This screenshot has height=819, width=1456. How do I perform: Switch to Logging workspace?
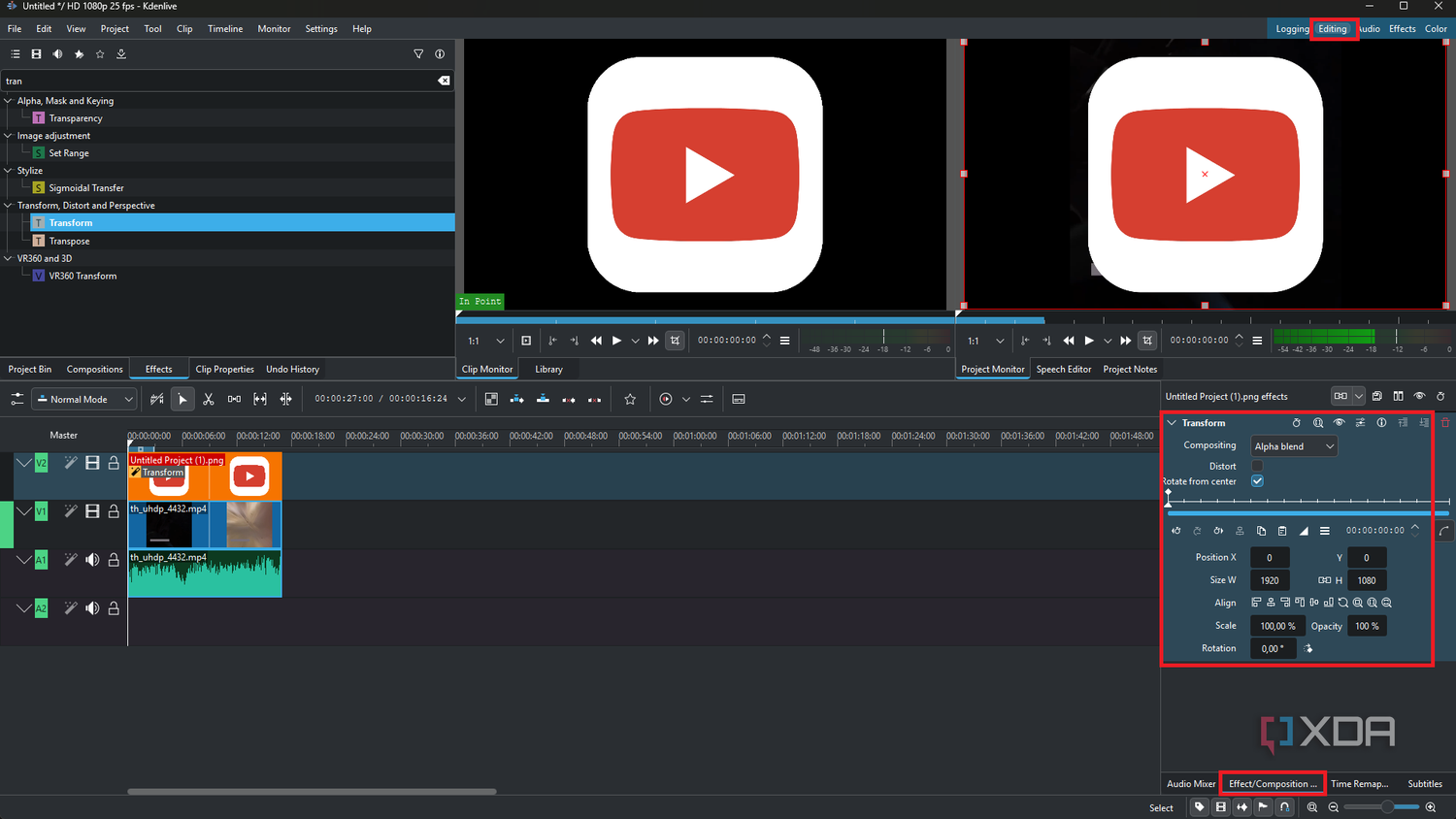tap(1292, 29)
